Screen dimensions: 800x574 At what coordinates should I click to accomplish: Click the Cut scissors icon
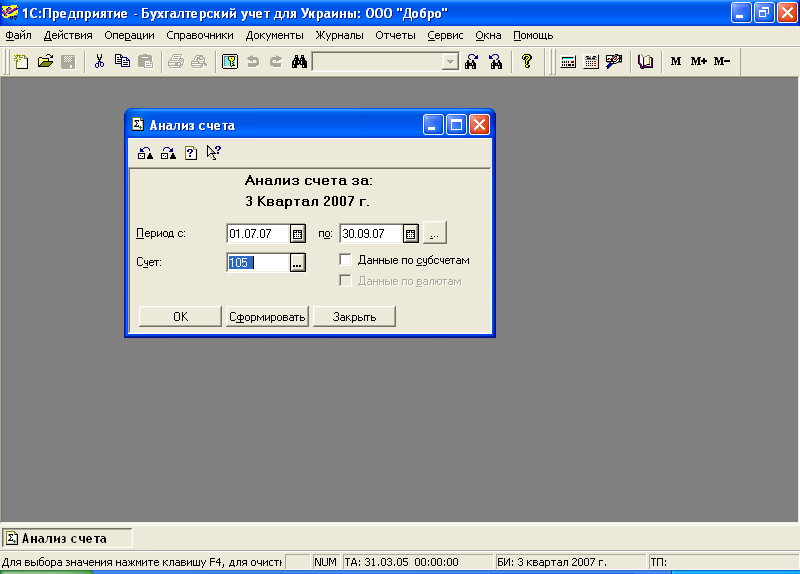[x=99, y=62]
